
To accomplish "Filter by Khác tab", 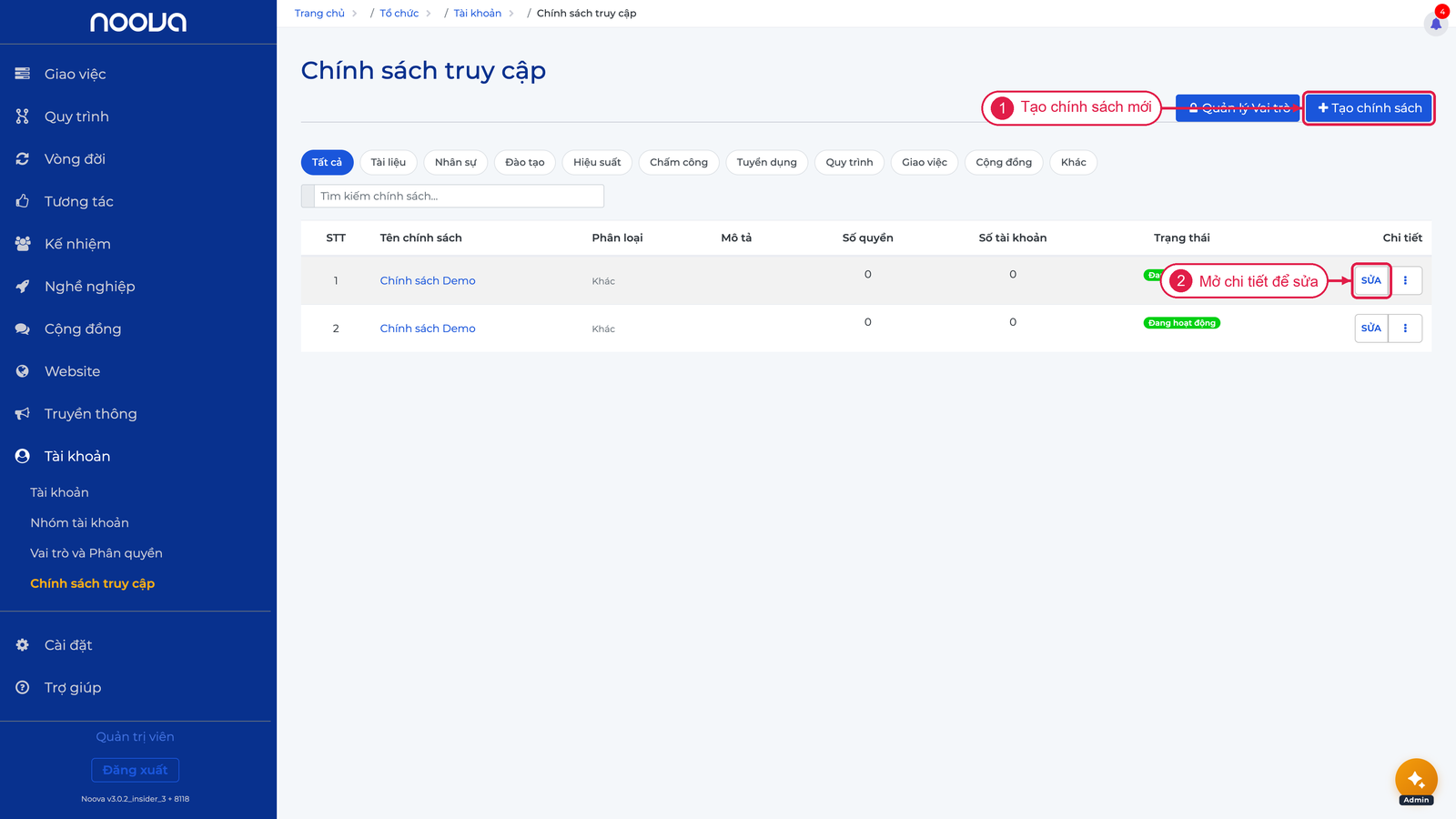I will (x=1074, y=162).
